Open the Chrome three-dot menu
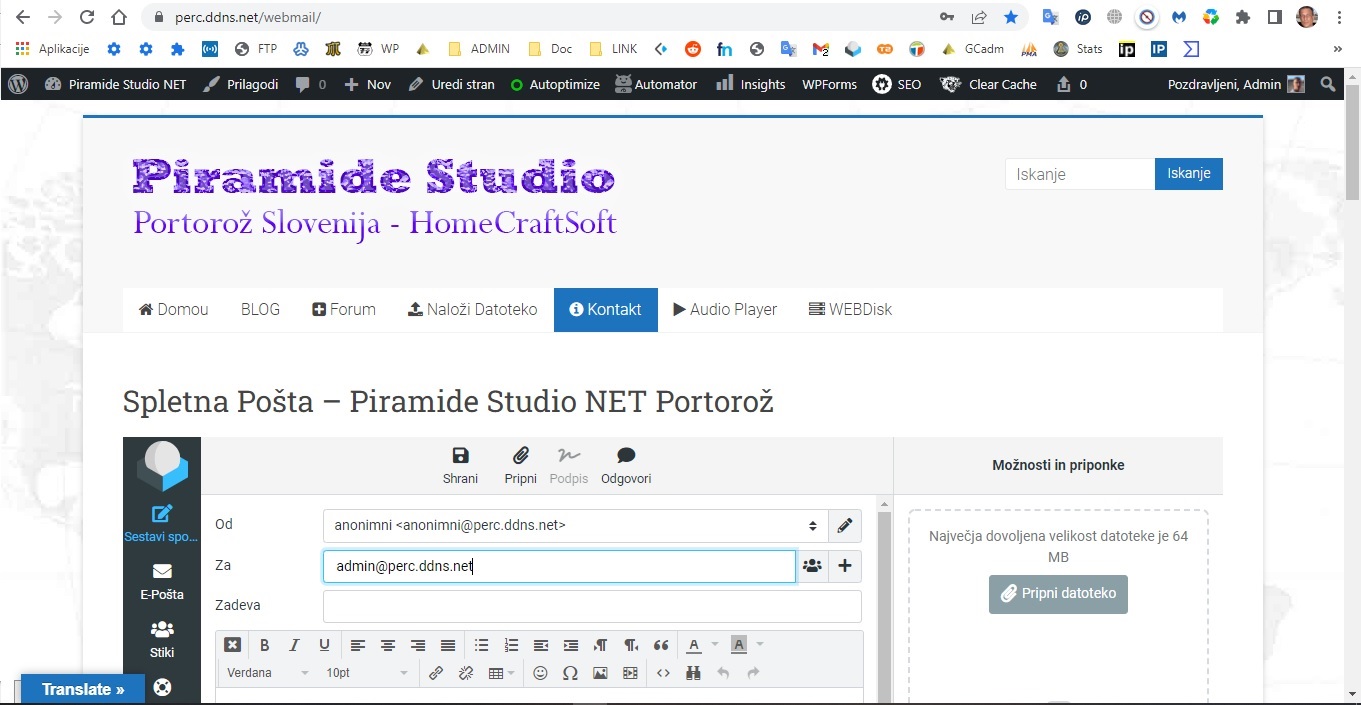The height and width of the screenshot is (705, 1361). 1338,17
